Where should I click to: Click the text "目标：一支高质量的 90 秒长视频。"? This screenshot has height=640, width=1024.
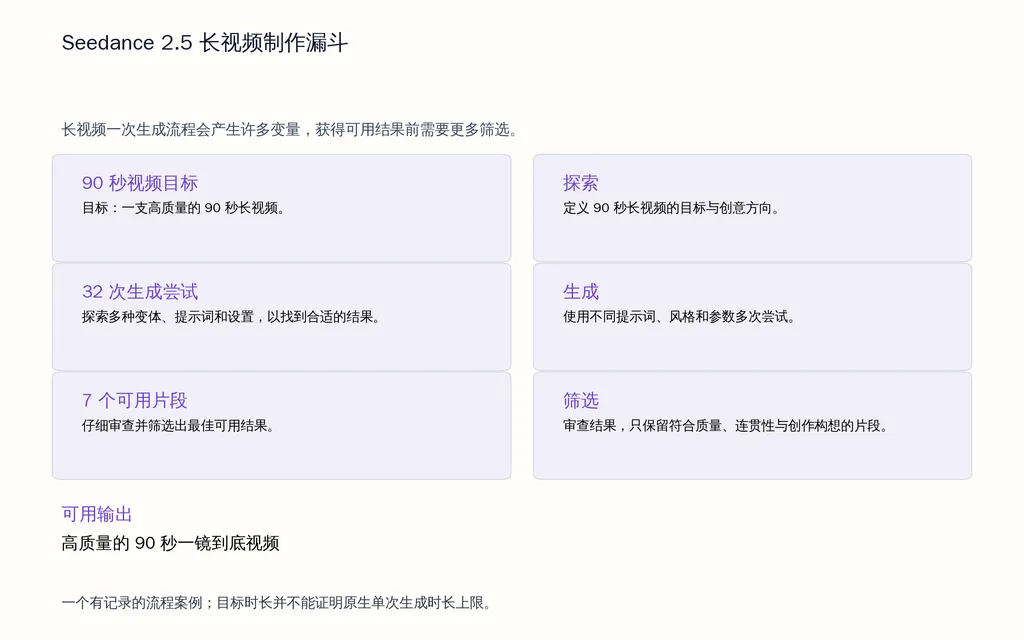(183, 208)
